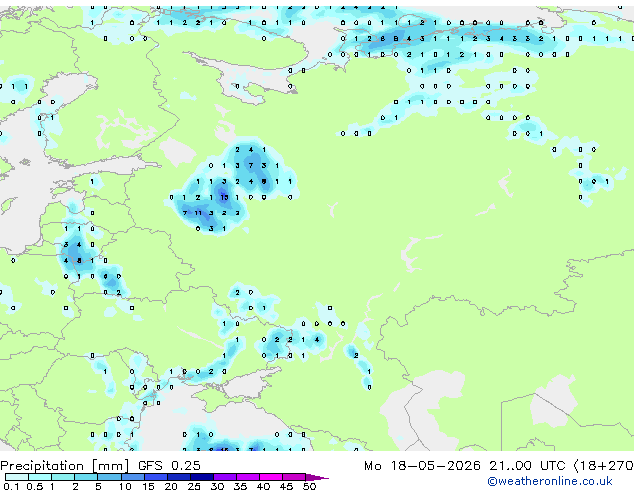
Task: Pick the 10–15 mm legend color swatch
Action: click(132, 477)
